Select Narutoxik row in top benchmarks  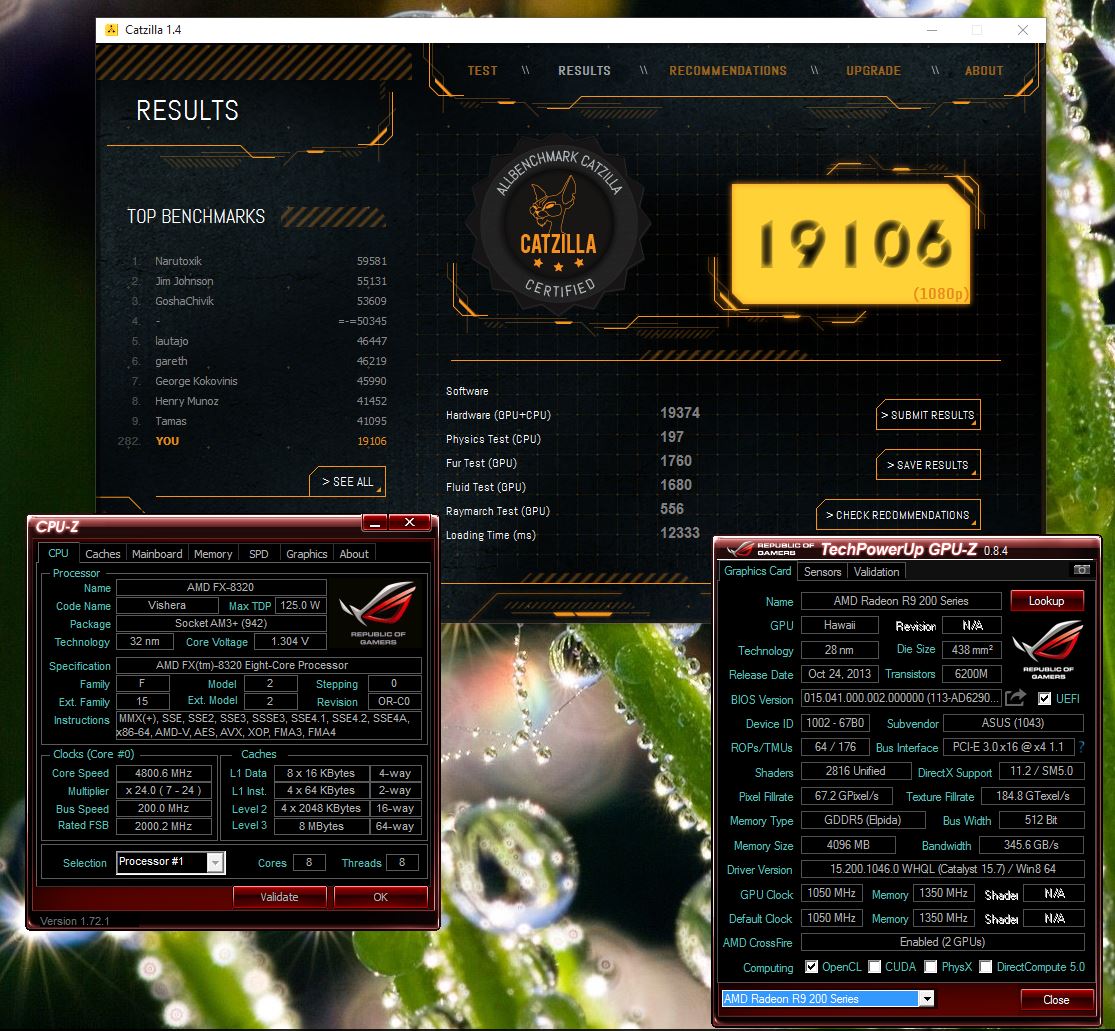[x=259, y=261]
